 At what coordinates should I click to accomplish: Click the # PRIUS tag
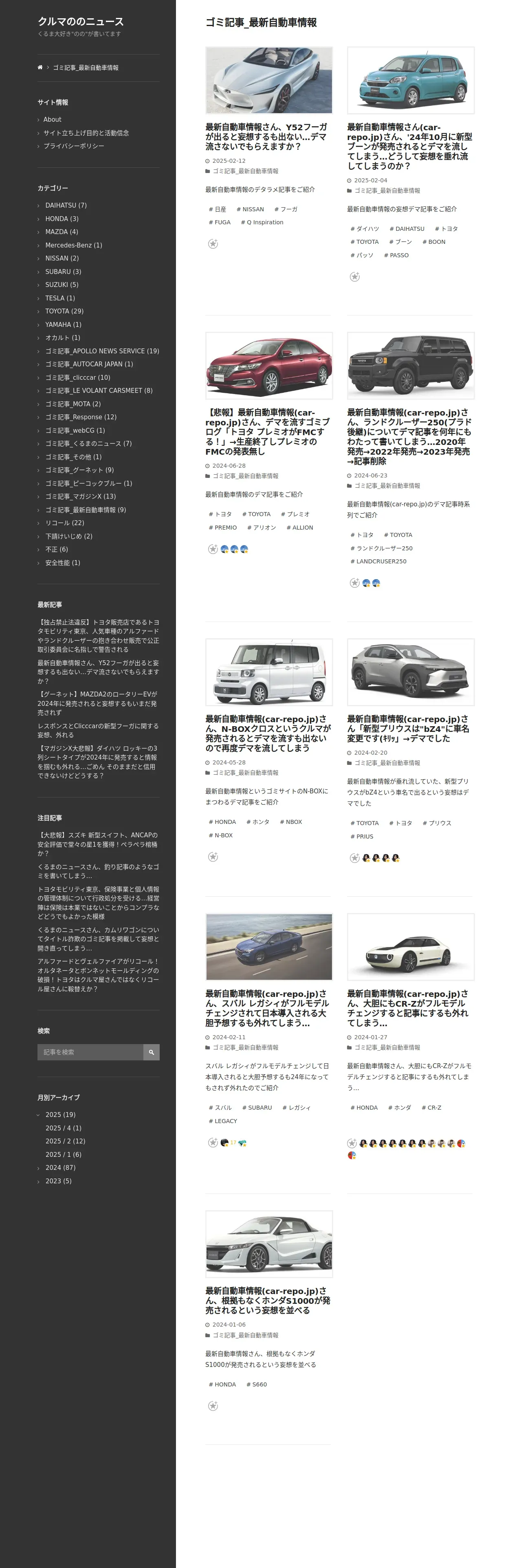[362, 837]
